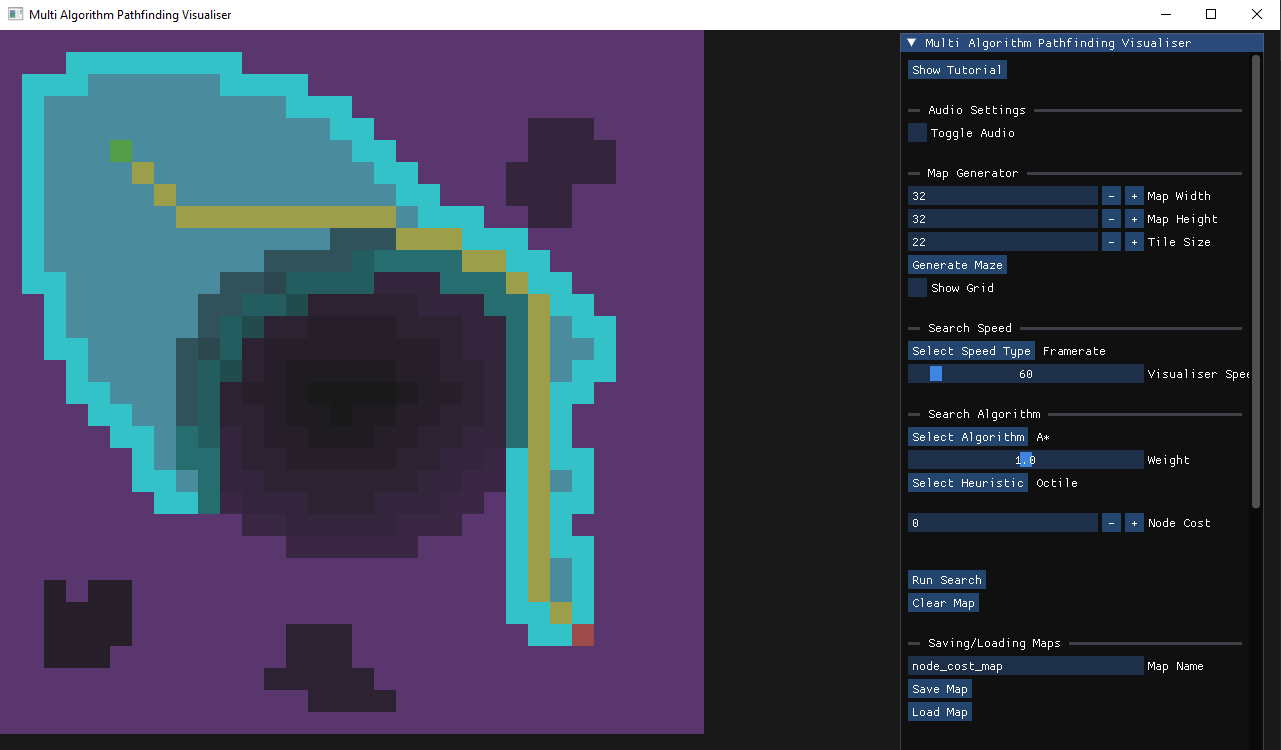Image resolution: width=1281 pixels, height=750 pixels.
Task: Decrease Node Cost with minus button
Action: tap(1111, 523)
